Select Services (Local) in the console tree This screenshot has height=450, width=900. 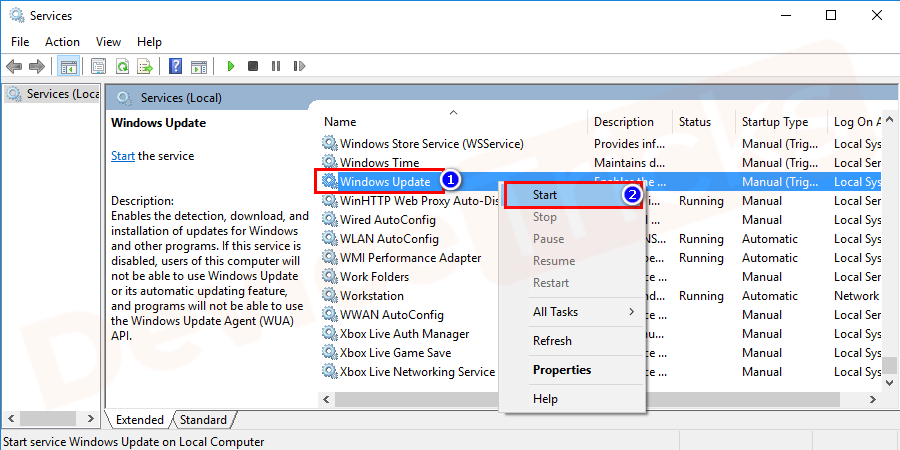[55, 94]
